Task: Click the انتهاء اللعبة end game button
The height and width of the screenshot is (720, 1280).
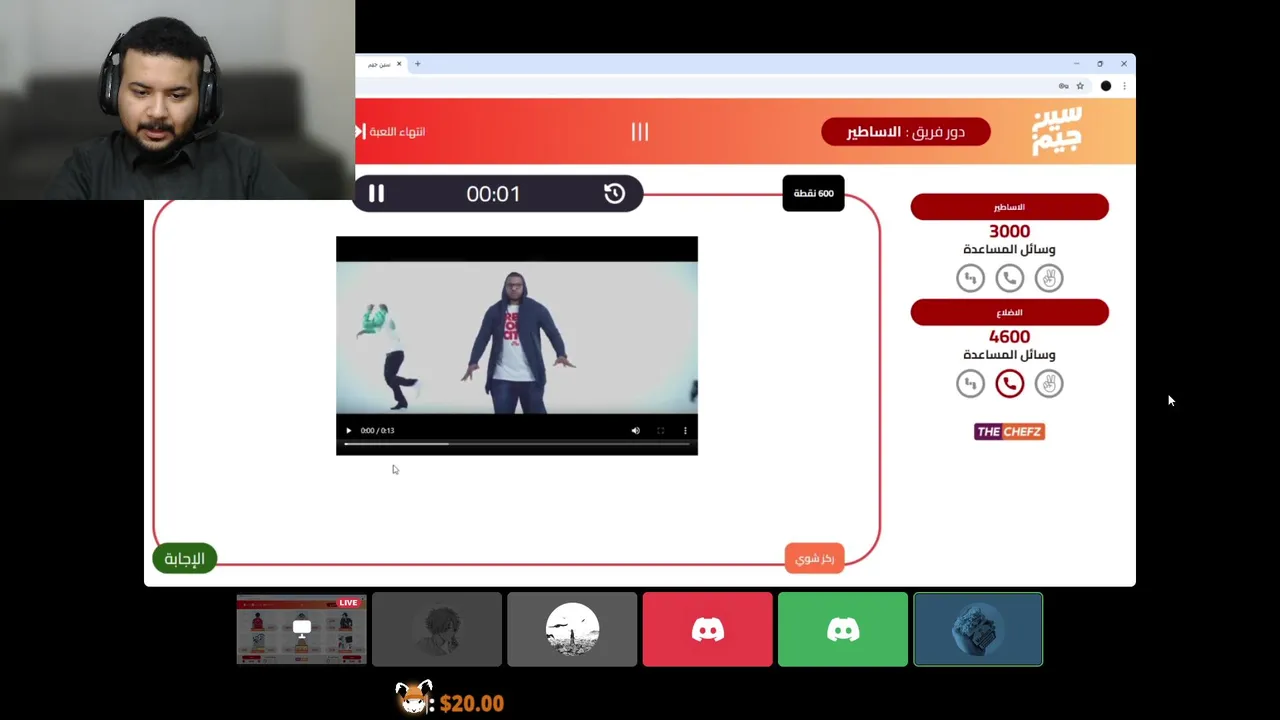Action: pos(390,132)
